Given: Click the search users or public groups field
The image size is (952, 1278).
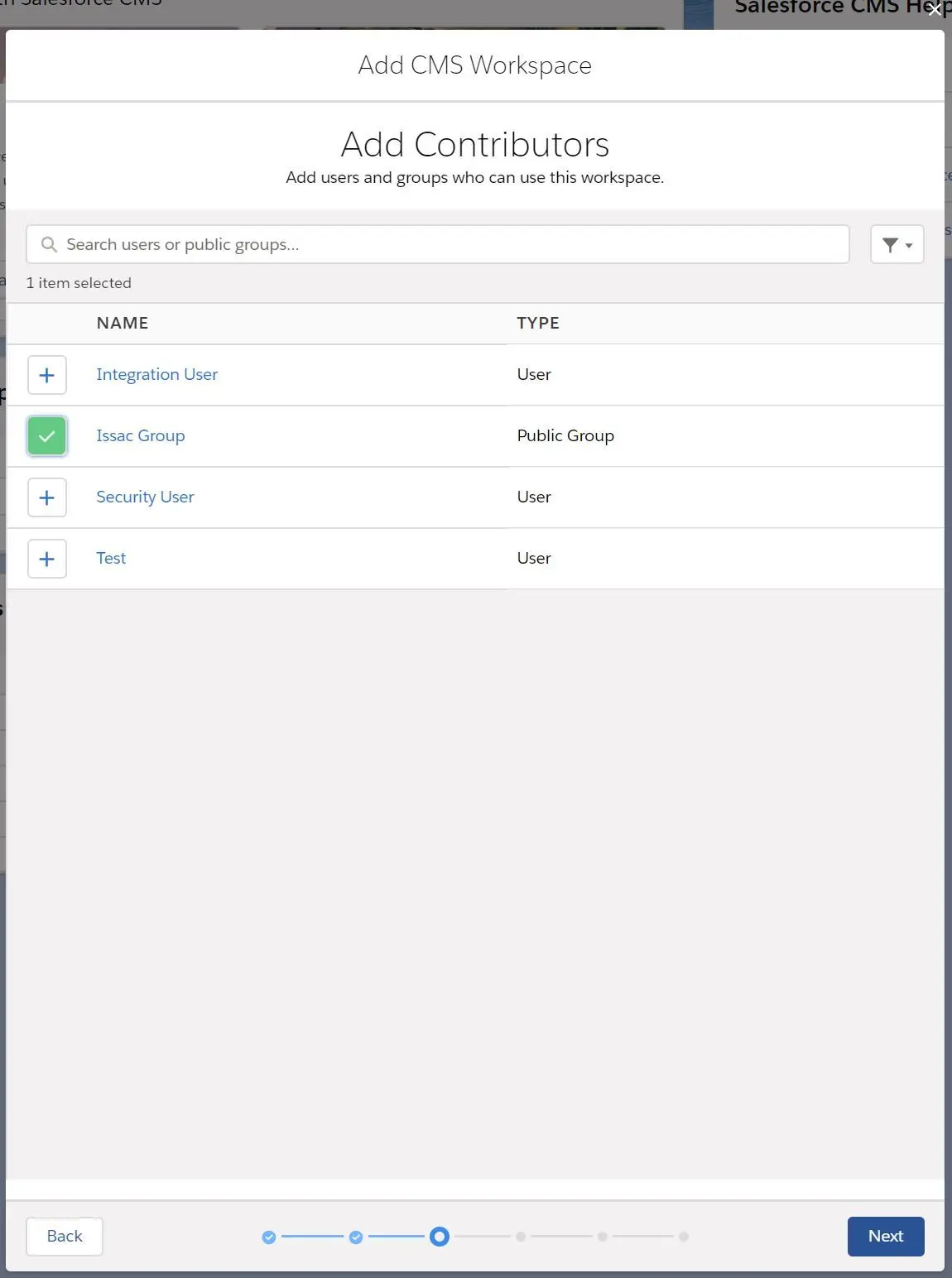Looking at the screenshot, I should pyautogui.click(x=438, y=244).
